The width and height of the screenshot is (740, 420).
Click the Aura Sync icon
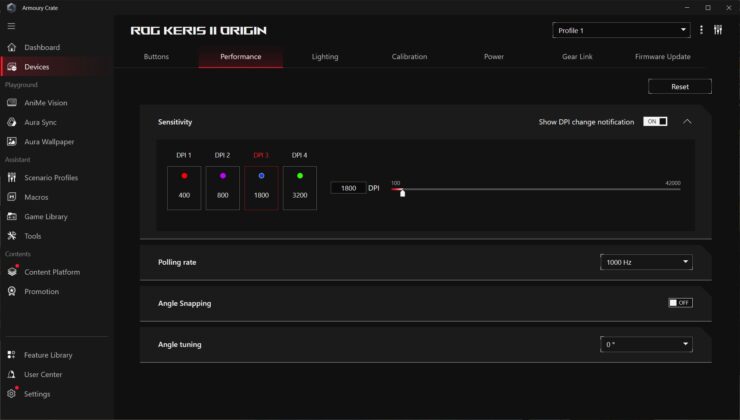[x=12, y=122]
